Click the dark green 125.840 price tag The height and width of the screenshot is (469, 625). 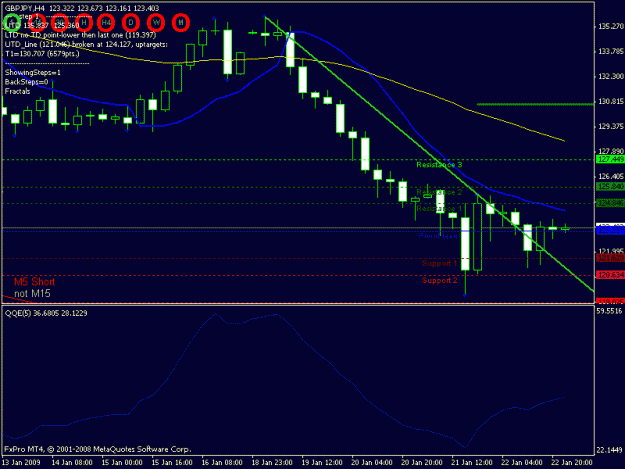pyautogui.click(x=610, y=186)
